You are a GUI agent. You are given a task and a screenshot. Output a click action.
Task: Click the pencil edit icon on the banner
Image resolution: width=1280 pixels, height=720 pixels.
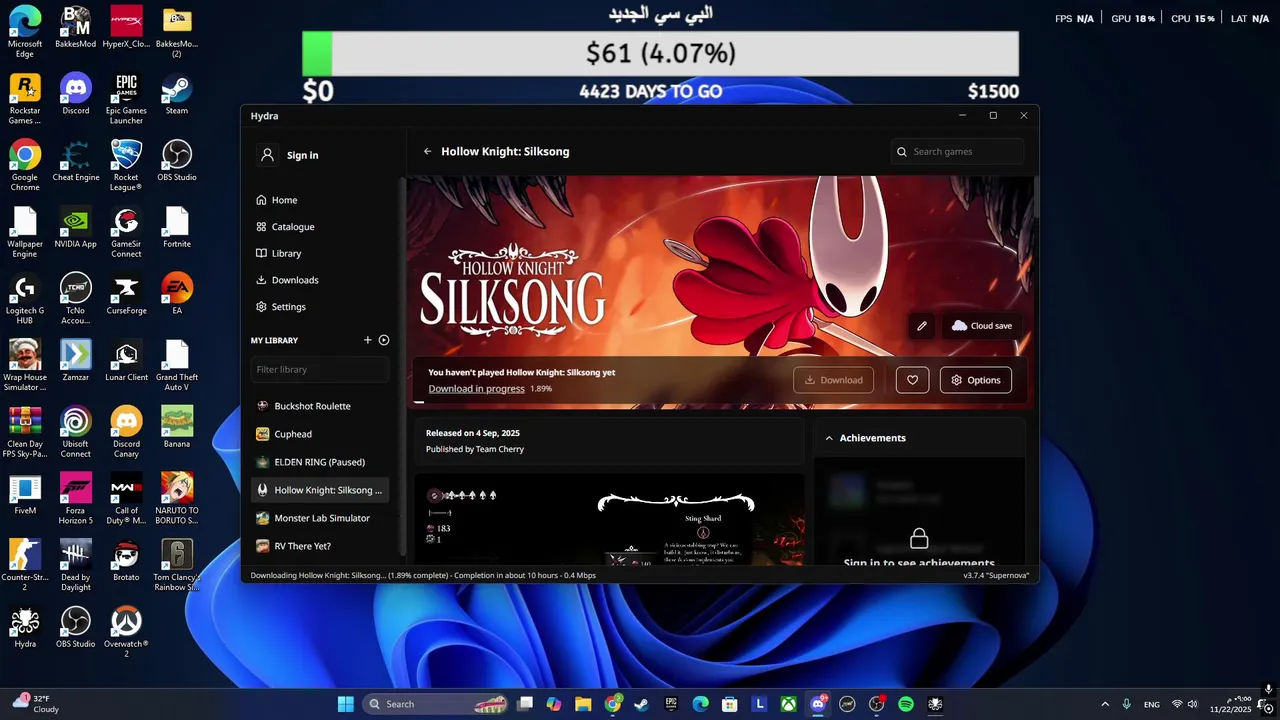(922, 326)
